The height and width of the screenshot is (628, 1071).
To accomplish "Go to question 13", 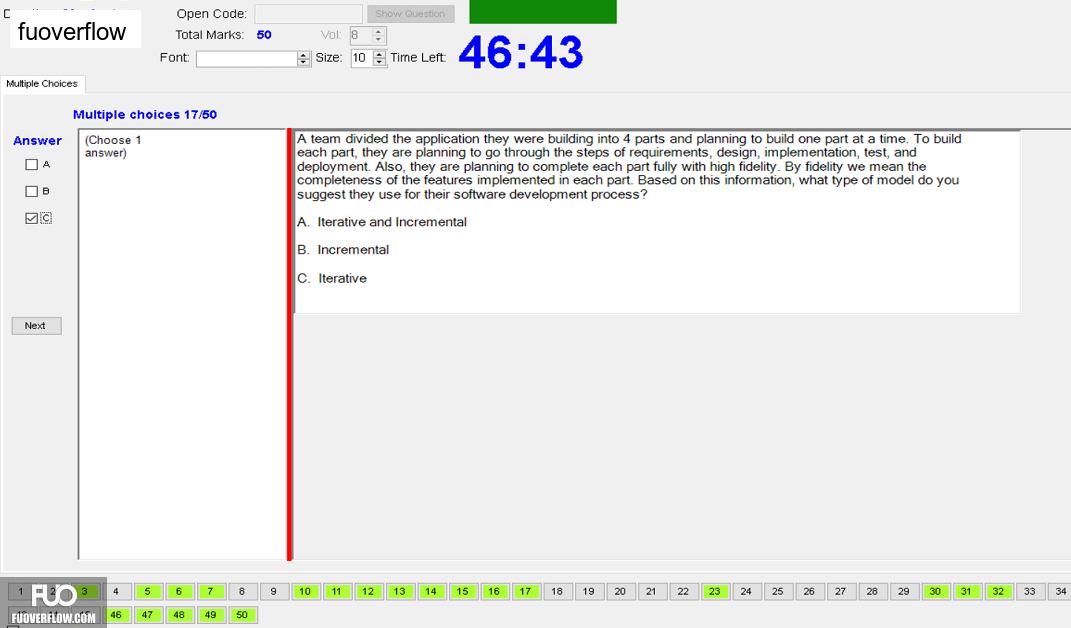I will [x=400, y=591].
